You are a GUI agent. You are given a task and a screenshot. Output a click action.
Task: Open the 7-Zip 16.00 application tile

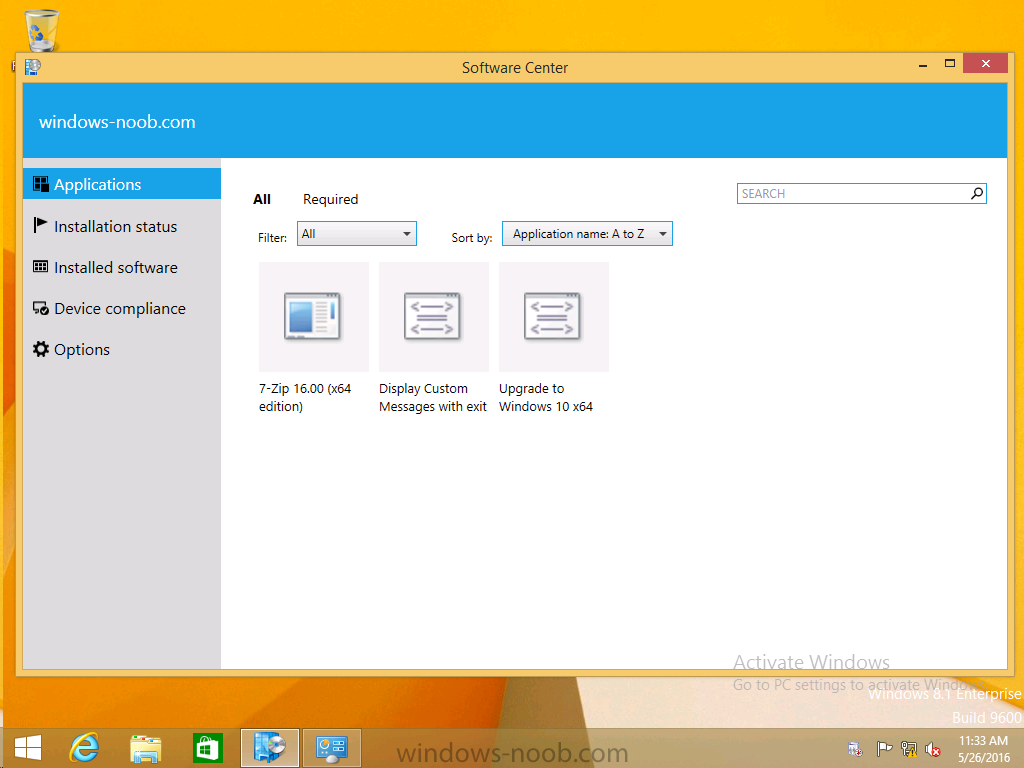pyautogui.click(x=313, y=317)
